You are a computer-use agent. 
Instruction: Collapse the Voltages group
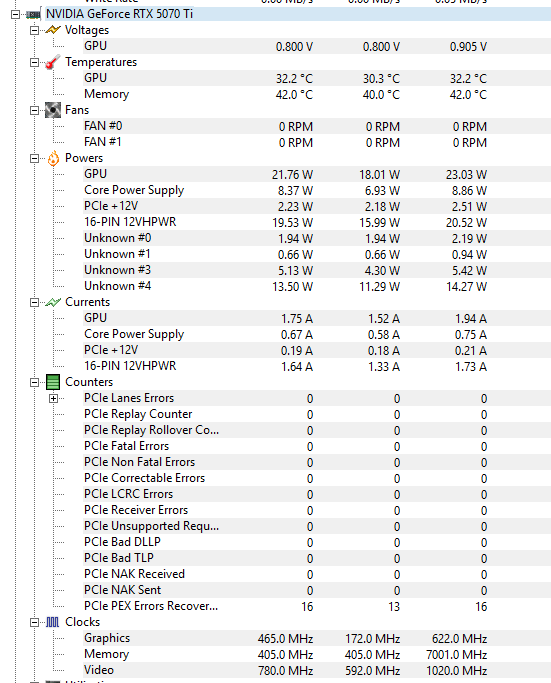coord(34,30)
